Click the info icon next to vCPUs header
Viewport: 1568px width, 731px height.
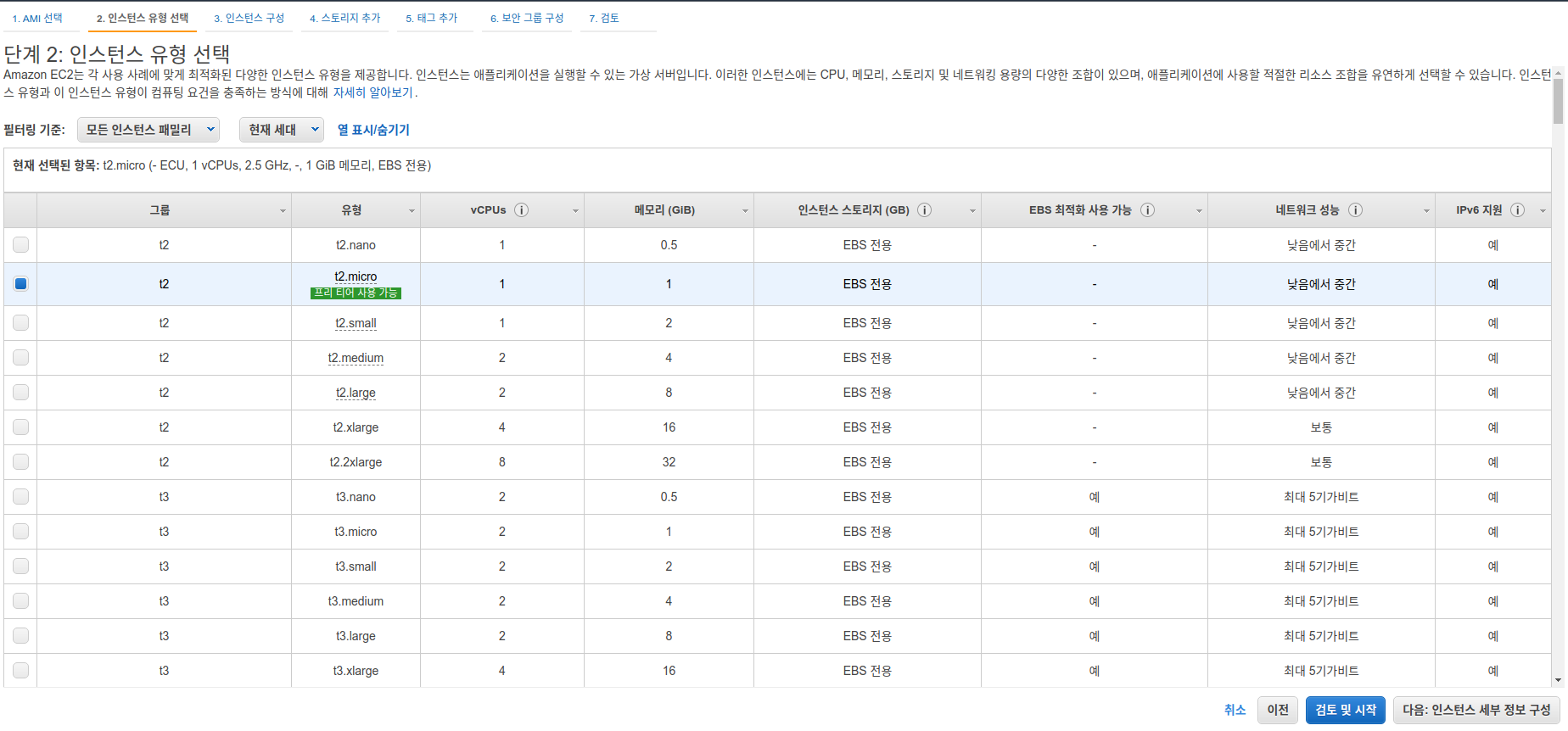point(522,210)
